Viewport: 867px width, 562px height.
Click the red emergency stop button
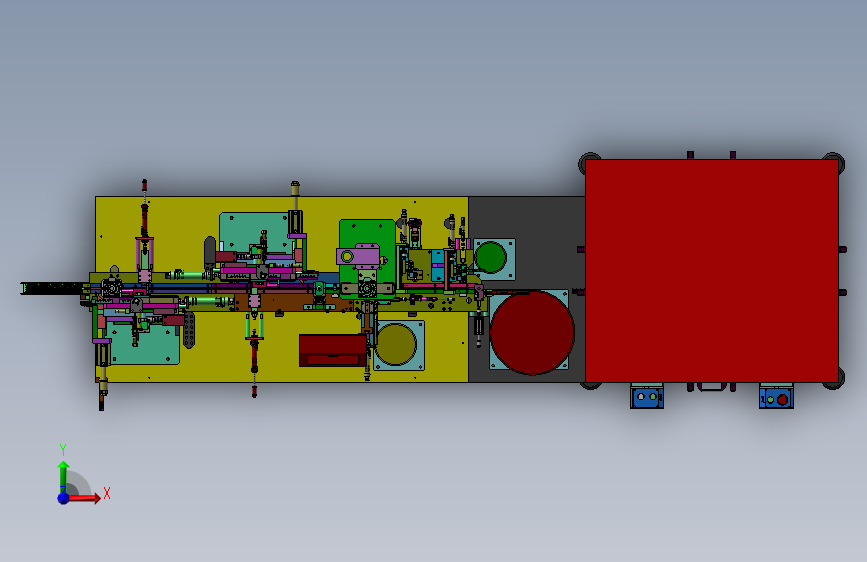pos(782,399)
